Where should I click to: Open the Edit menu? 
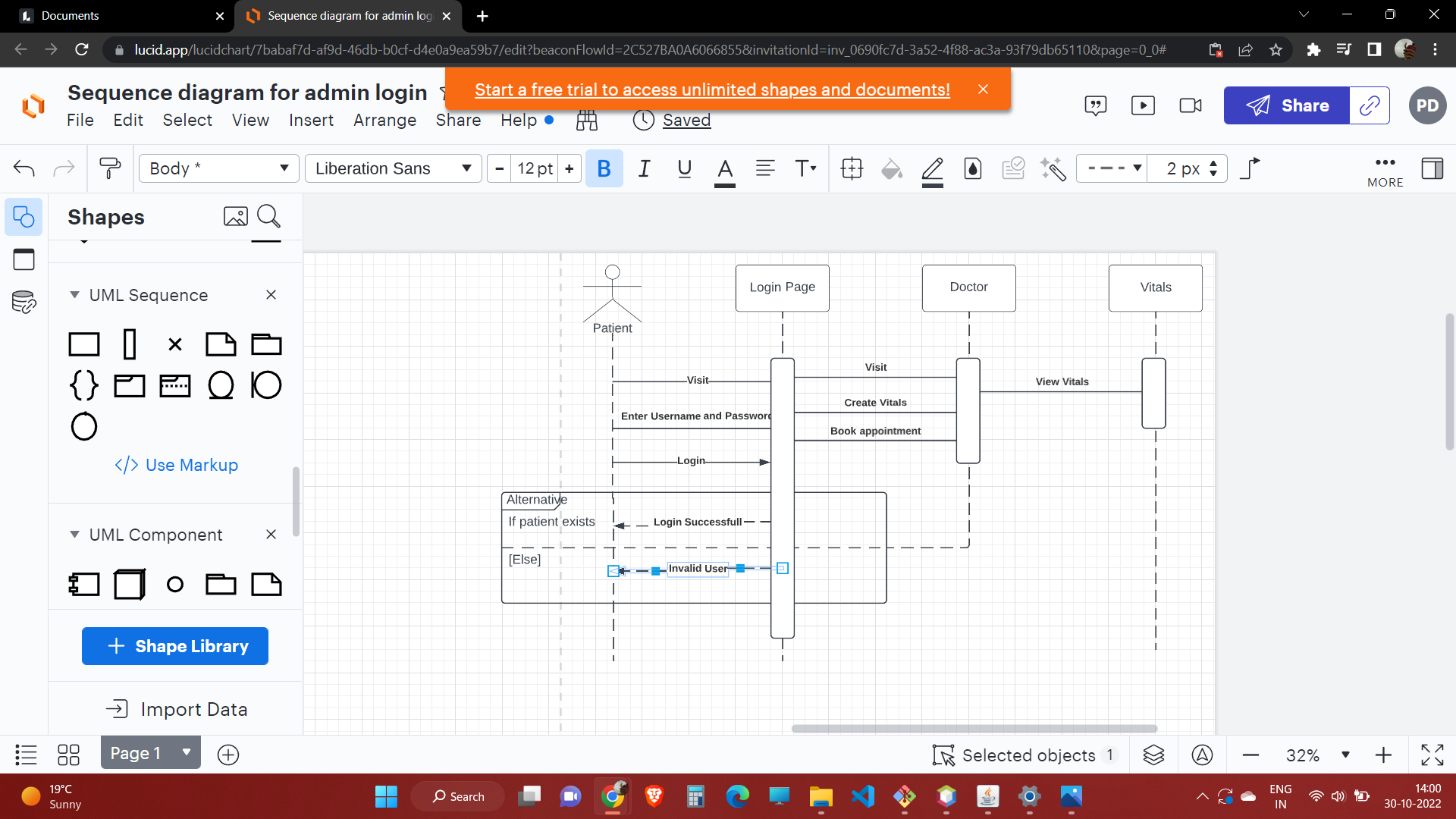click(x=128, y=121)
